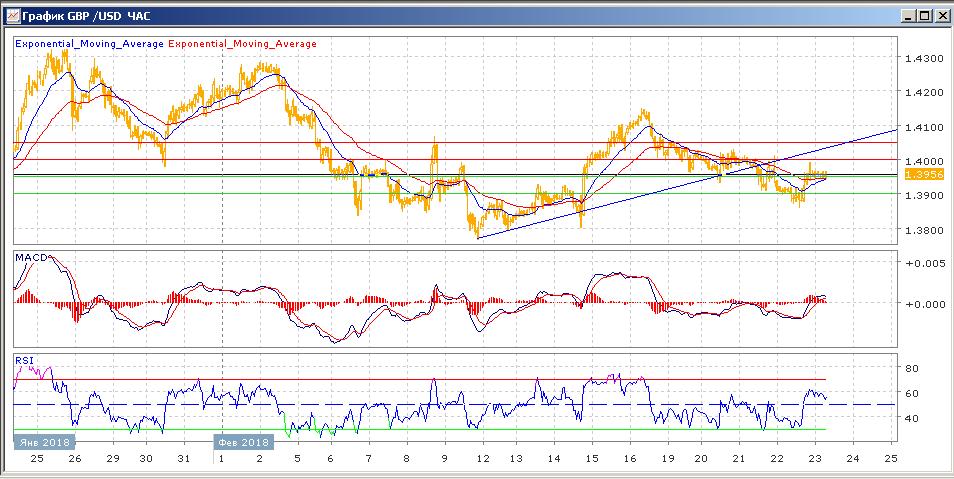The image size is (954, 479).
Task: Select the red Exponential_Moving_Average legend label
Action: pyautogui.click(x=243, y=44)
